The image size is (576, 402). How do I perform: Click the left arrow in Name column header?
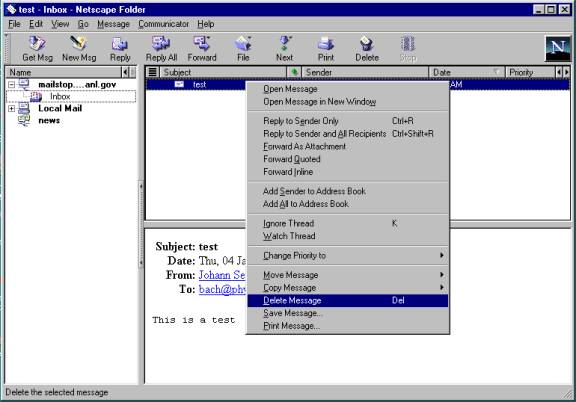125,72
